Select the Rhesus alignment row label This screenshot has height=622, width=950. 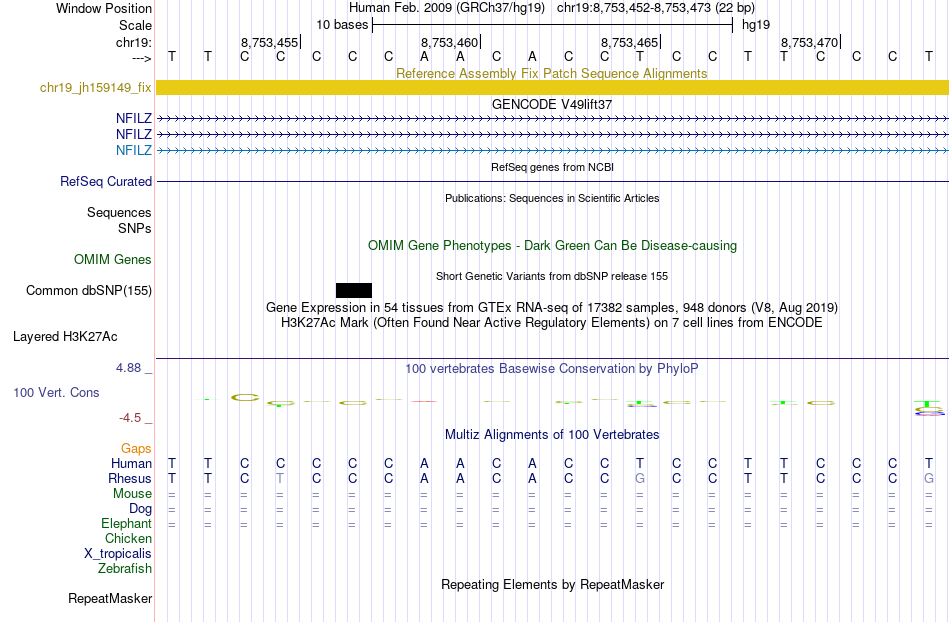[130, 478]
